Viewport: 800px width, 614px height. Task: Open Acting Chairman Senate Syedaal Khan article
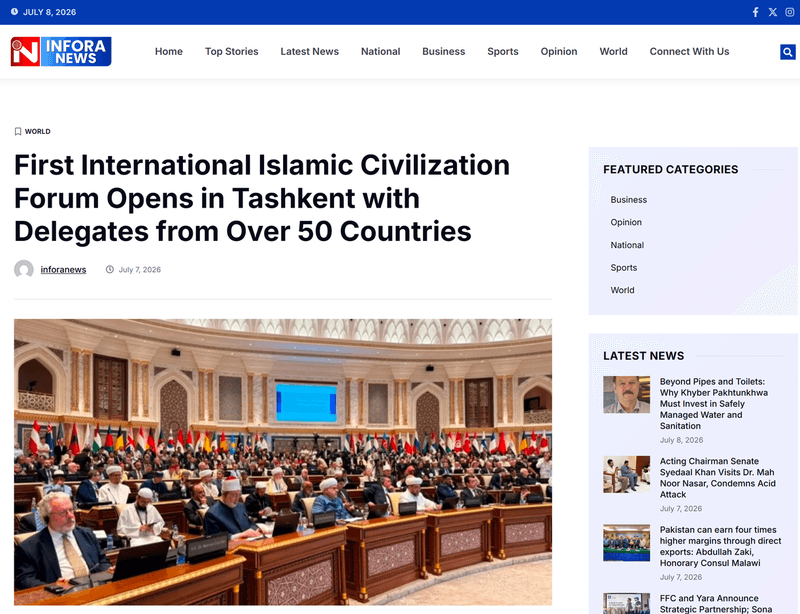click(718, 478)
